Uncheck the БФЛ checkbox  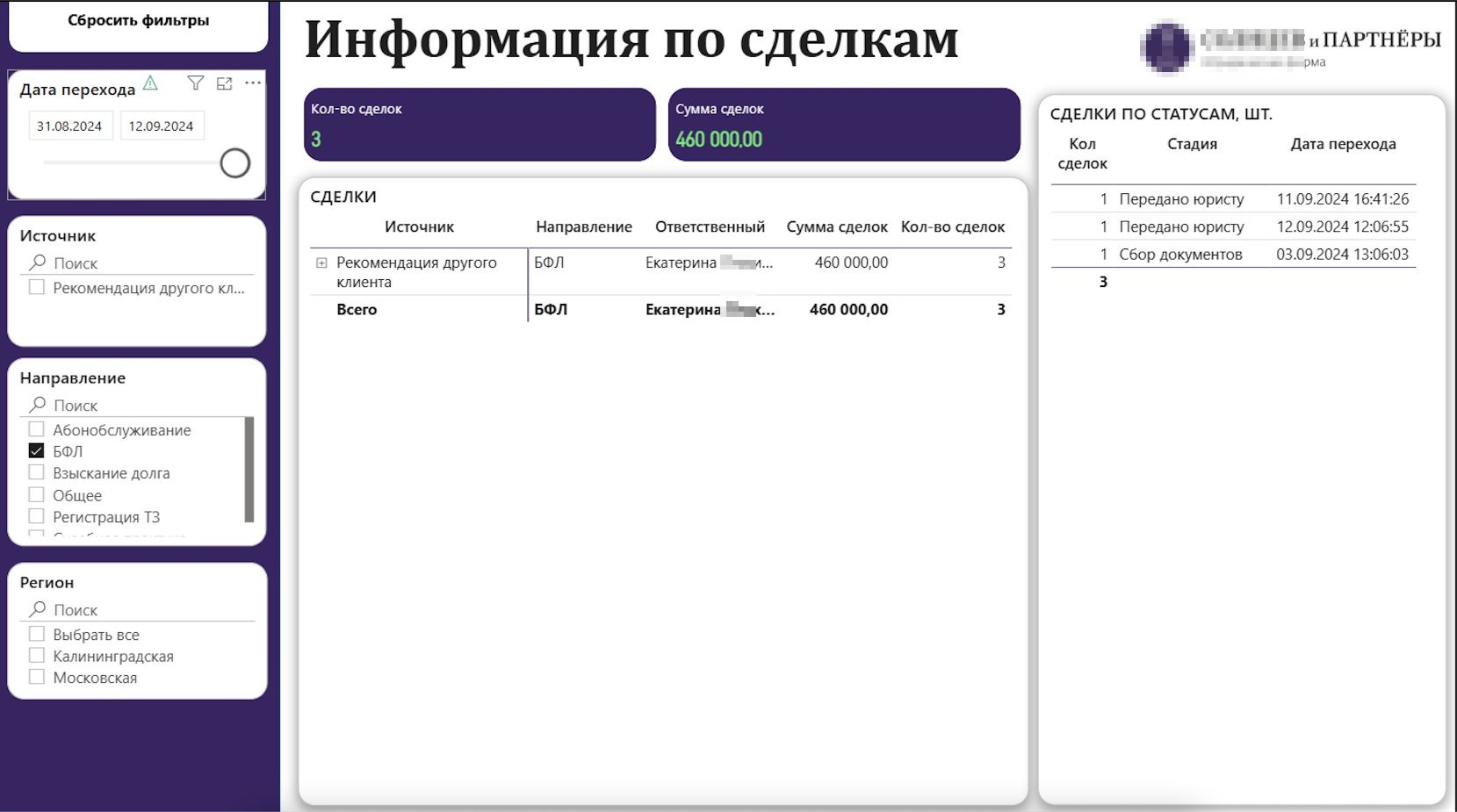click(36, 451)
